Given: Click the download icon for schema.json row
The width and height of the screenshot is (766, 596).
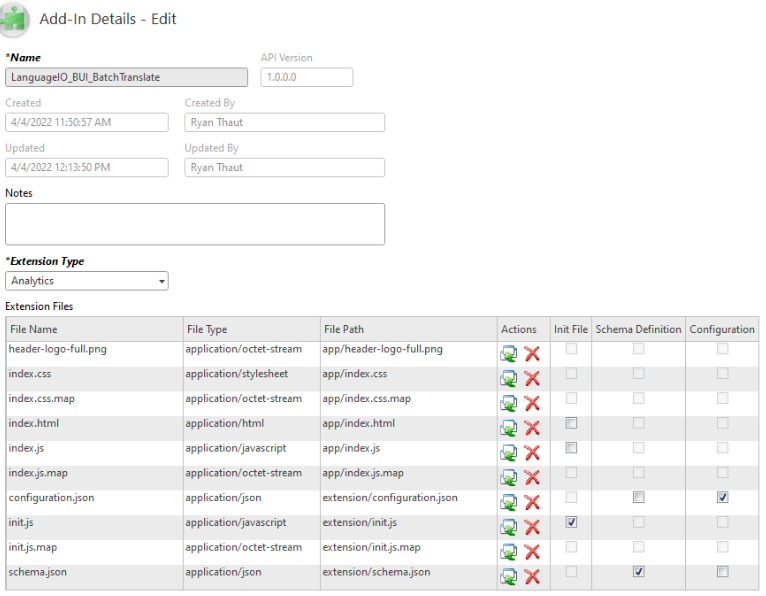Looking at the screenshot, I should [509, 576].
